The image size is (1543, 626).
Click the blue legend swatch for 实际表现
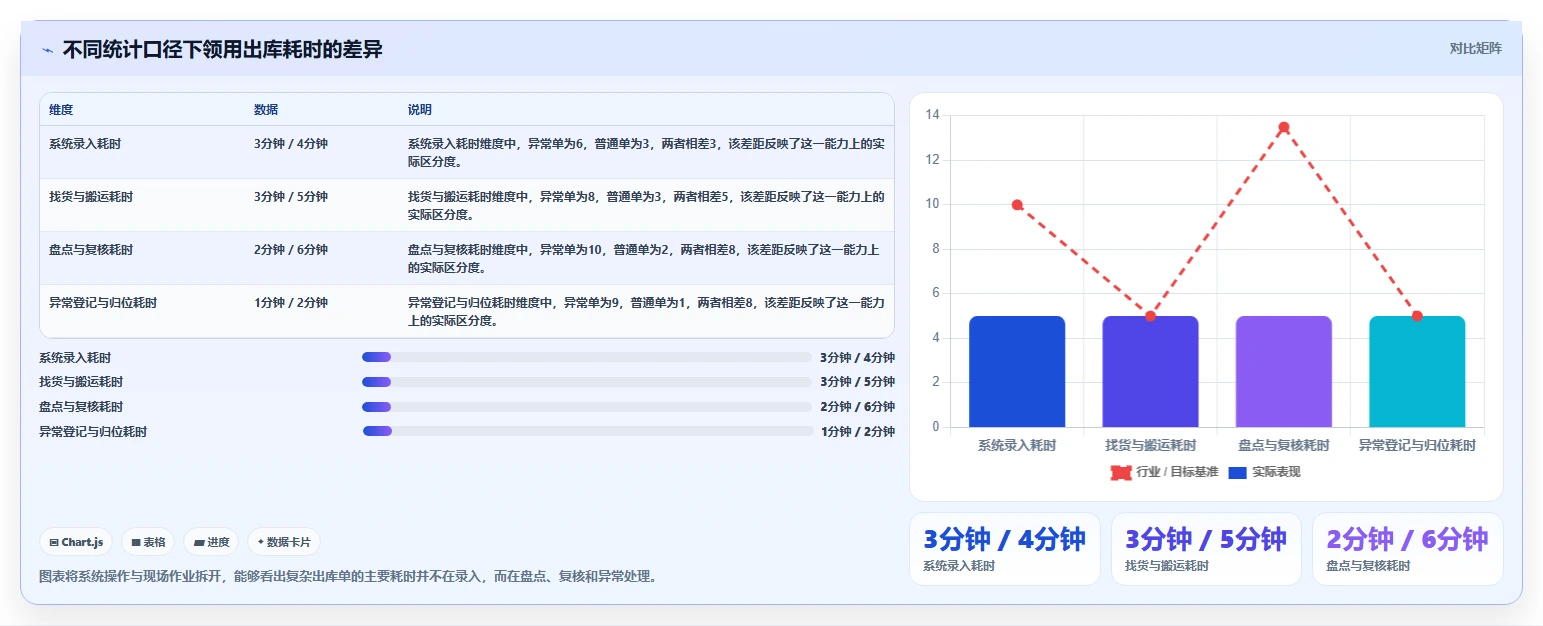(x=1237, y=472)
